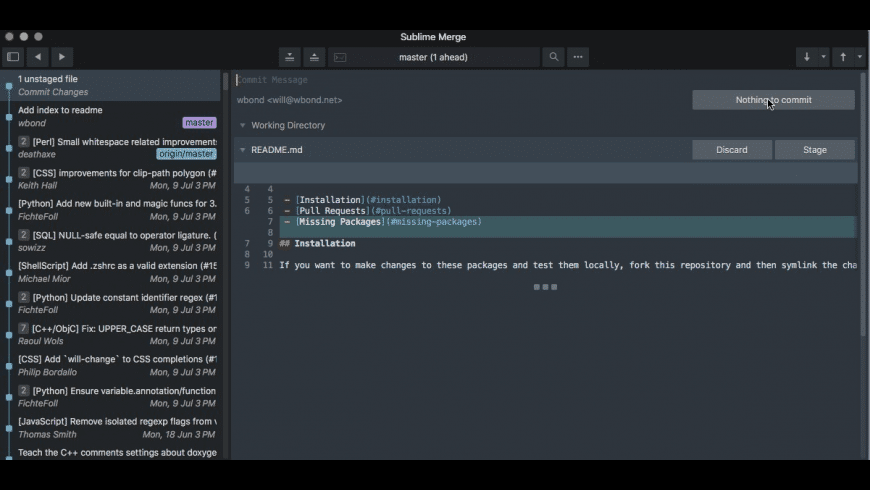Open the three-dot more options button

(578, 57)
